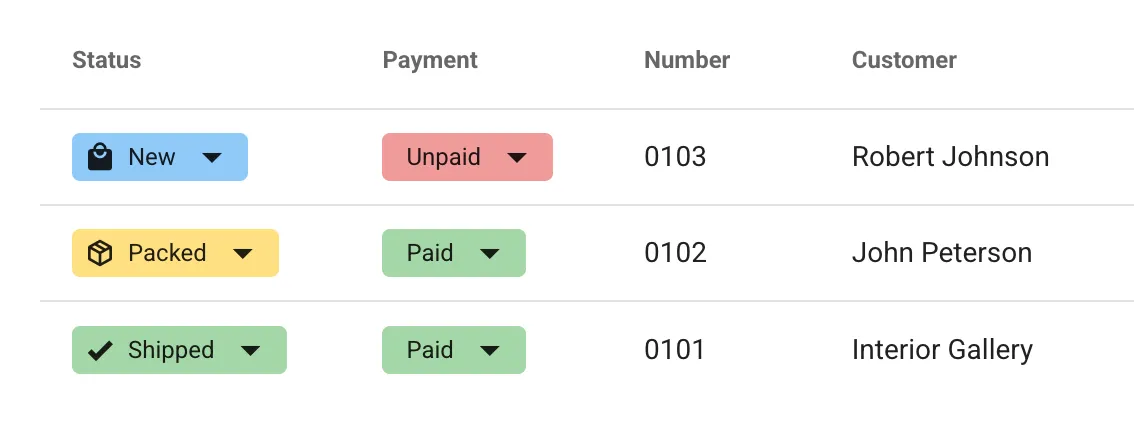The image size is (1134, 440).
Task: Expand the Shipped status dropdown arrow
Action: pyautogui.click(x=250, y=351)
